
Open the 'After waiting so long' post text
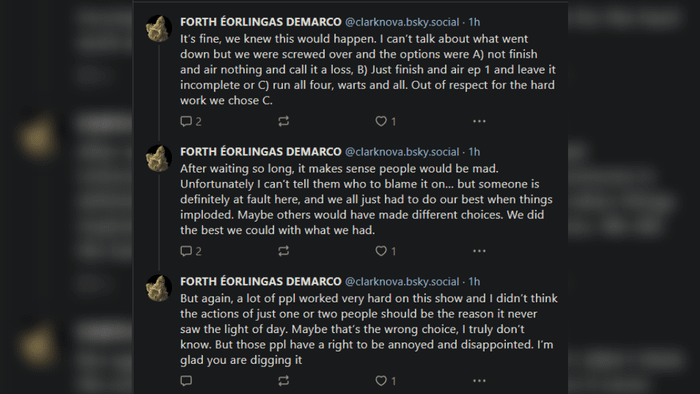click(367, 199)
